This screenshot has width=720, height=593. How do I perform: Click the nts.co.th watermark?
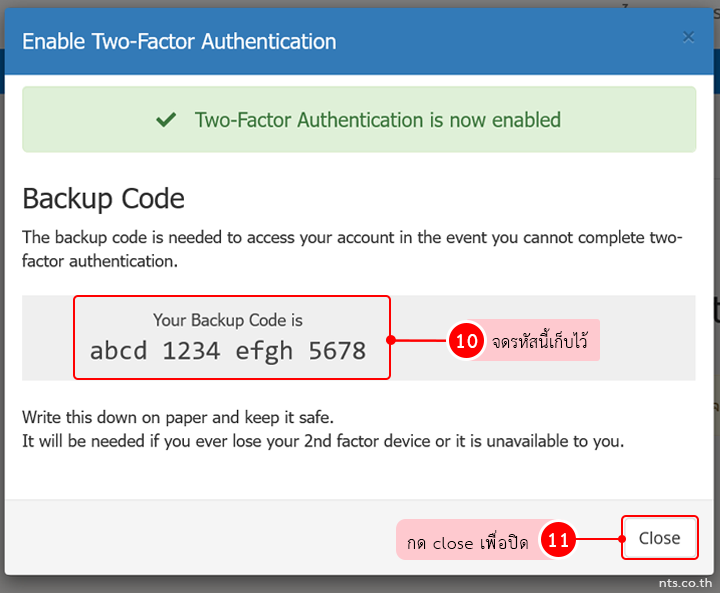685,583
